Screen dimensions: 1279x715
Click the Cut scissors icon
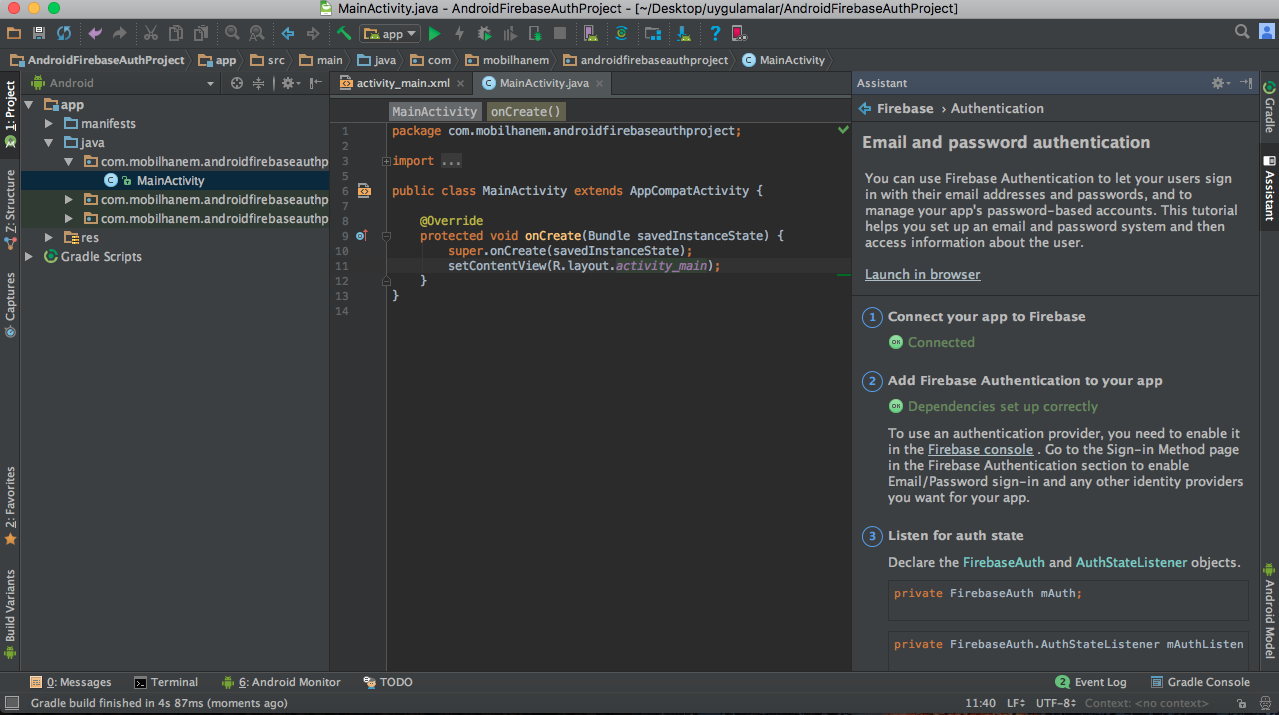[151, 34]
